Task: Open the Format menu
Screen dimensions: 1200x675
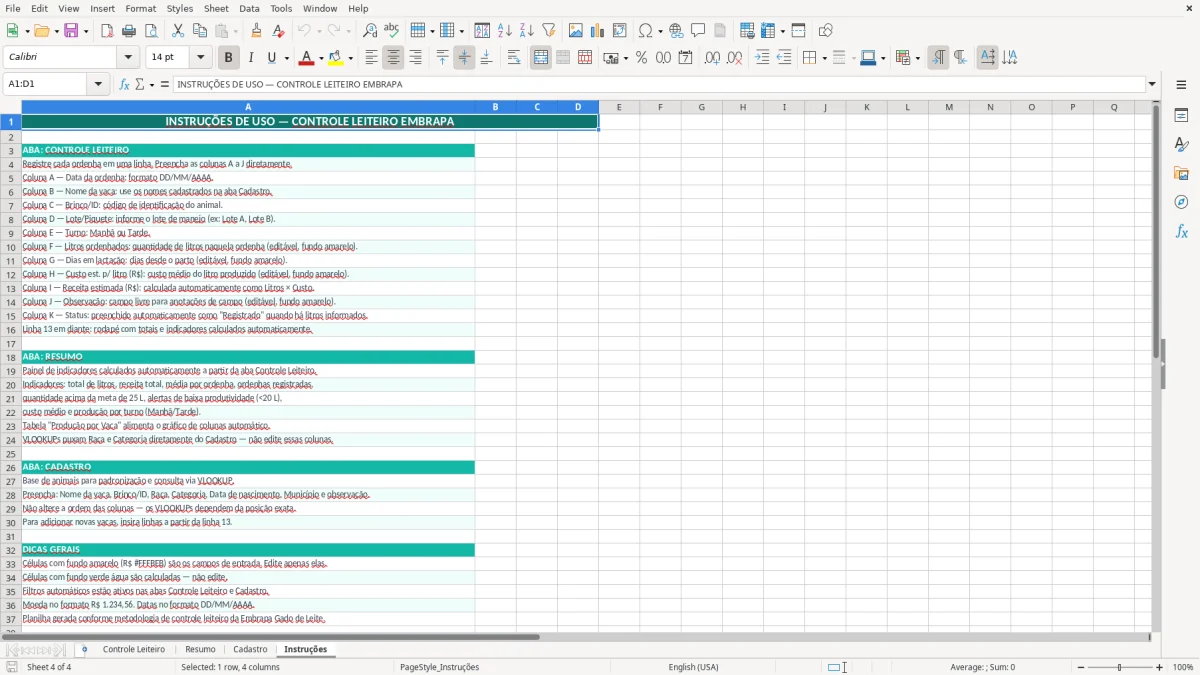Action: tap(141, 8)
